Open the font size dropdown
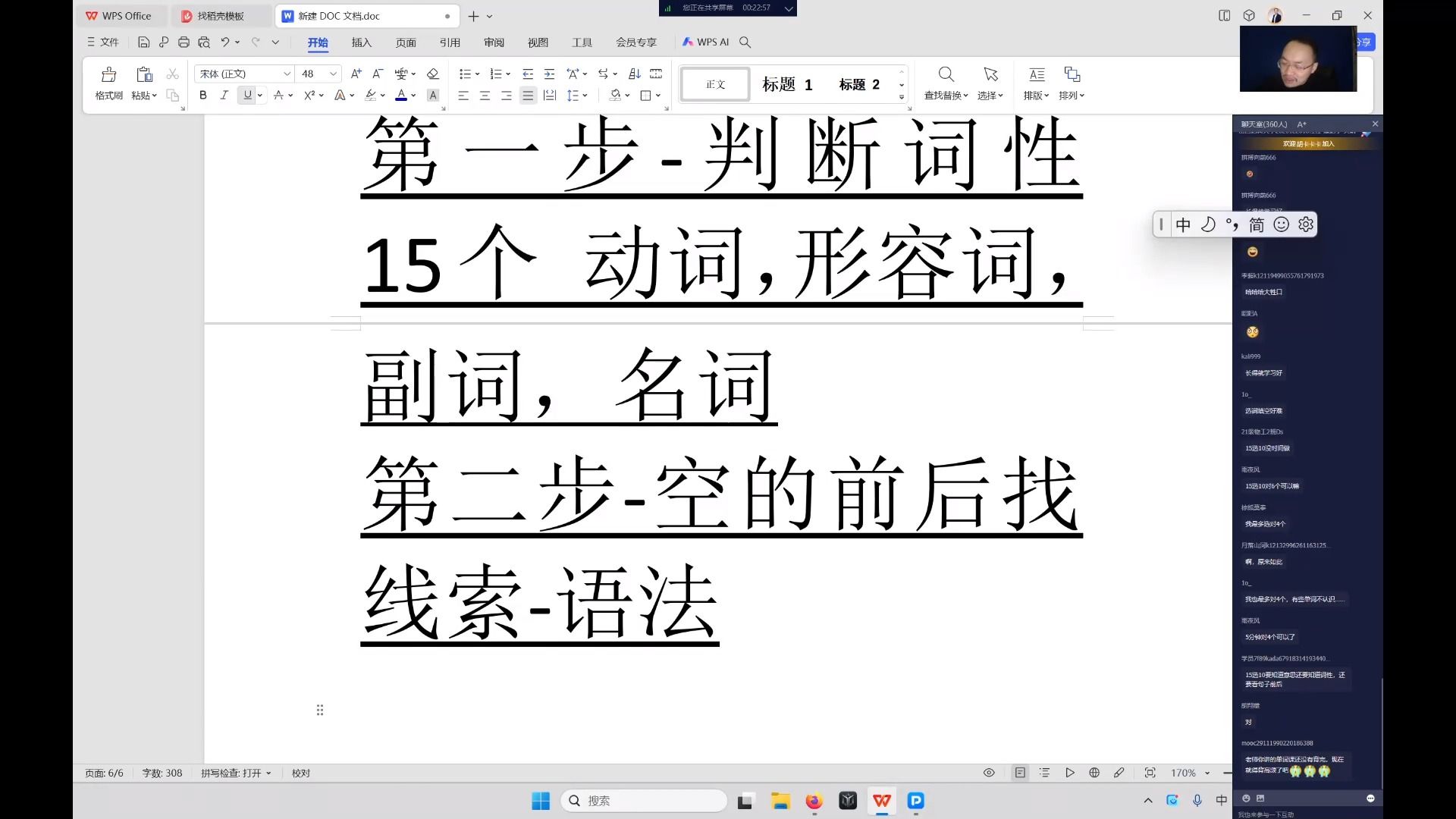This screenshot has height=819, width=1456. (333, 74)
